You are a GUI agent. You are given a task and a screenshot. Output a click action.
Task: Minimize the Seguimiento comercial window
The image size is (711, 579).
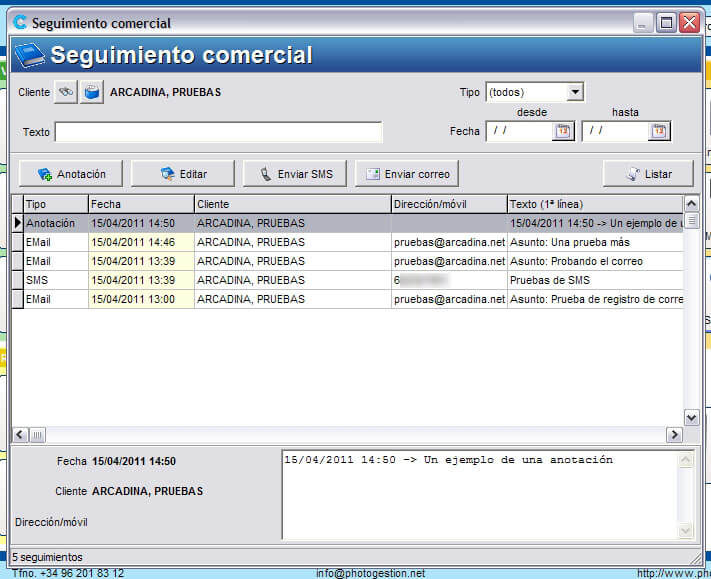643,23
